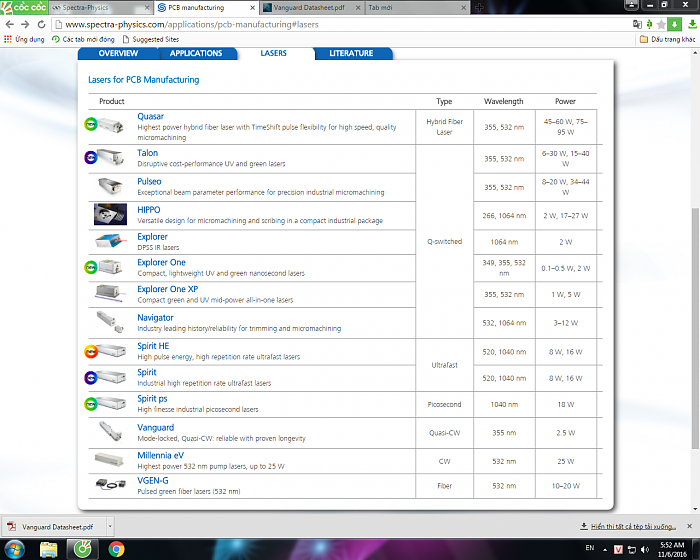This screenshot has width=700, height=560.
Task: Bookmark this page with the star icon
Action: [661, 25]
